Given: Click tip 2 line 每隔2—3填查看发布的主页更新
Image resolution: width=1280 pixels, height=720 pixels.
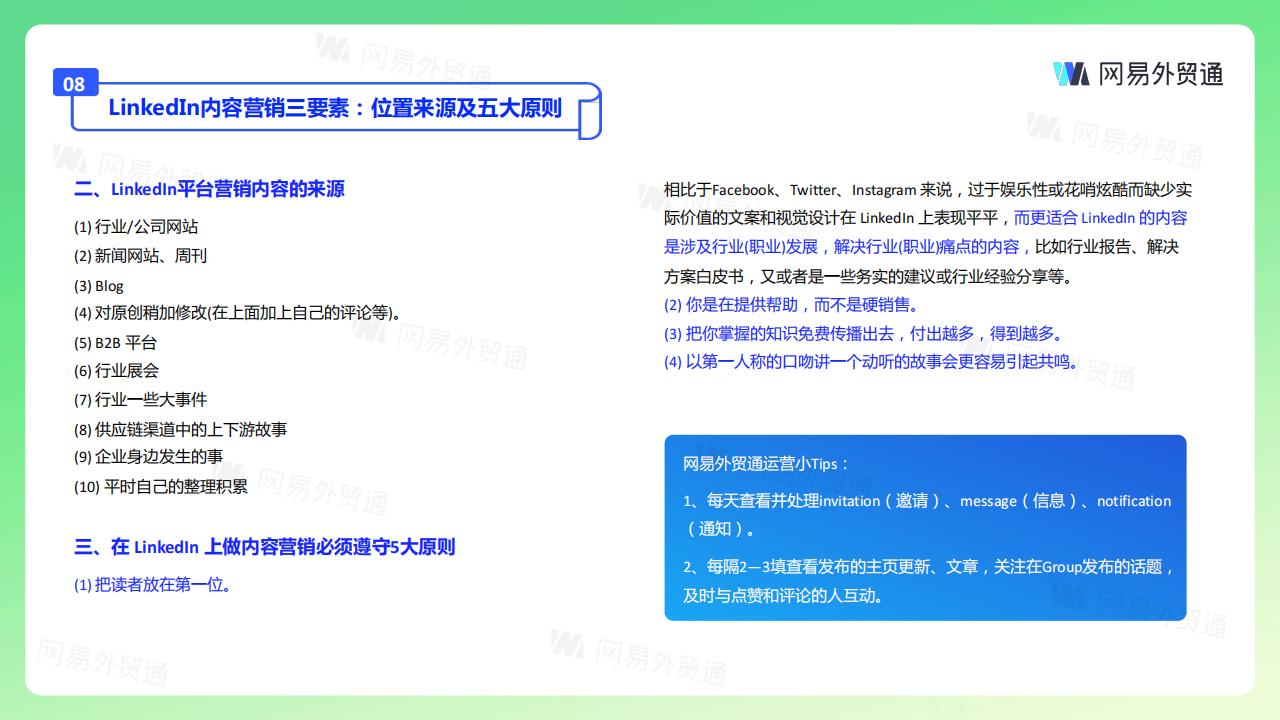Looking at the screenshot, I should [929, 567].
